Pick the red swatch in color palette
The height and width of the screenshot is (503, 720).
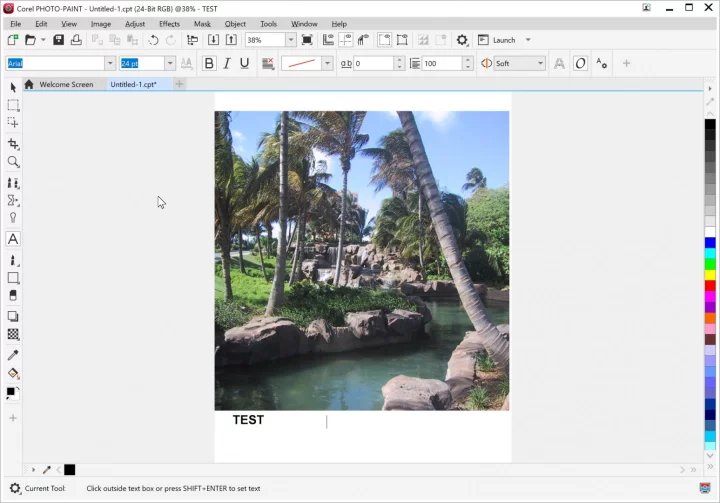click(x=710, y=287)
